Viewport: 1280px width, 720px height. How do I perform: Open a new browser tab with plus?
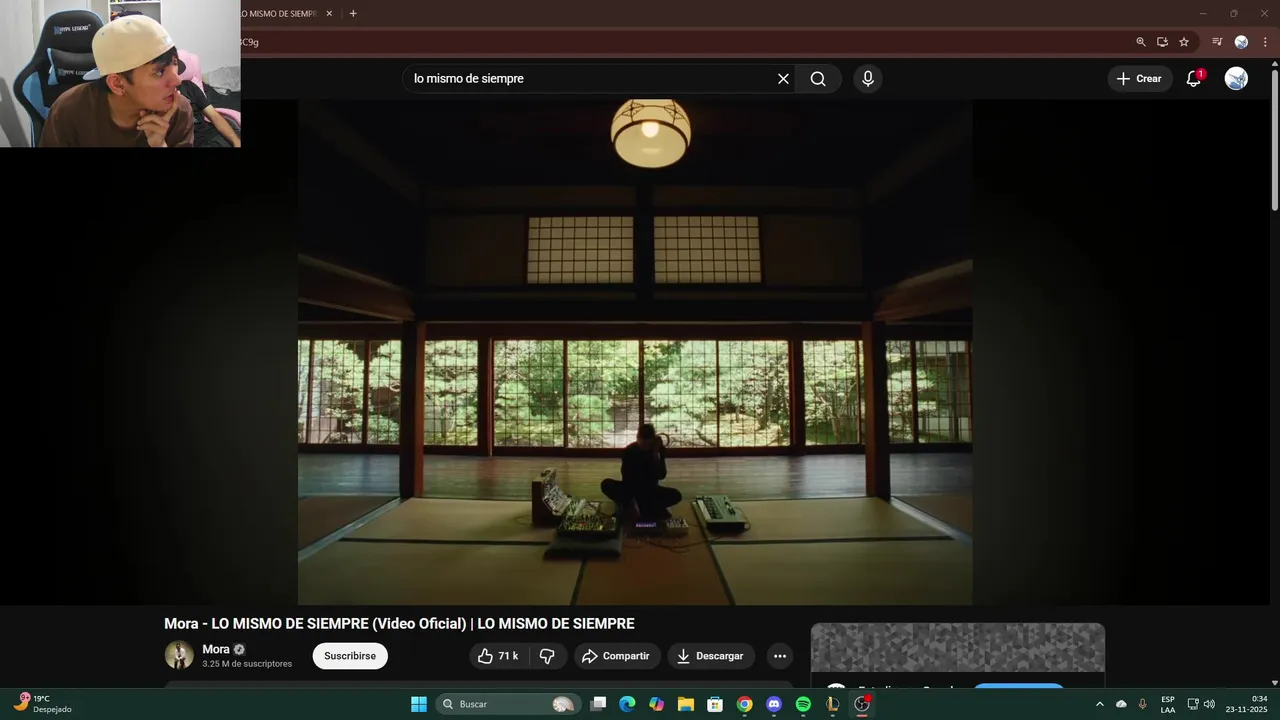tap(353, 14)
